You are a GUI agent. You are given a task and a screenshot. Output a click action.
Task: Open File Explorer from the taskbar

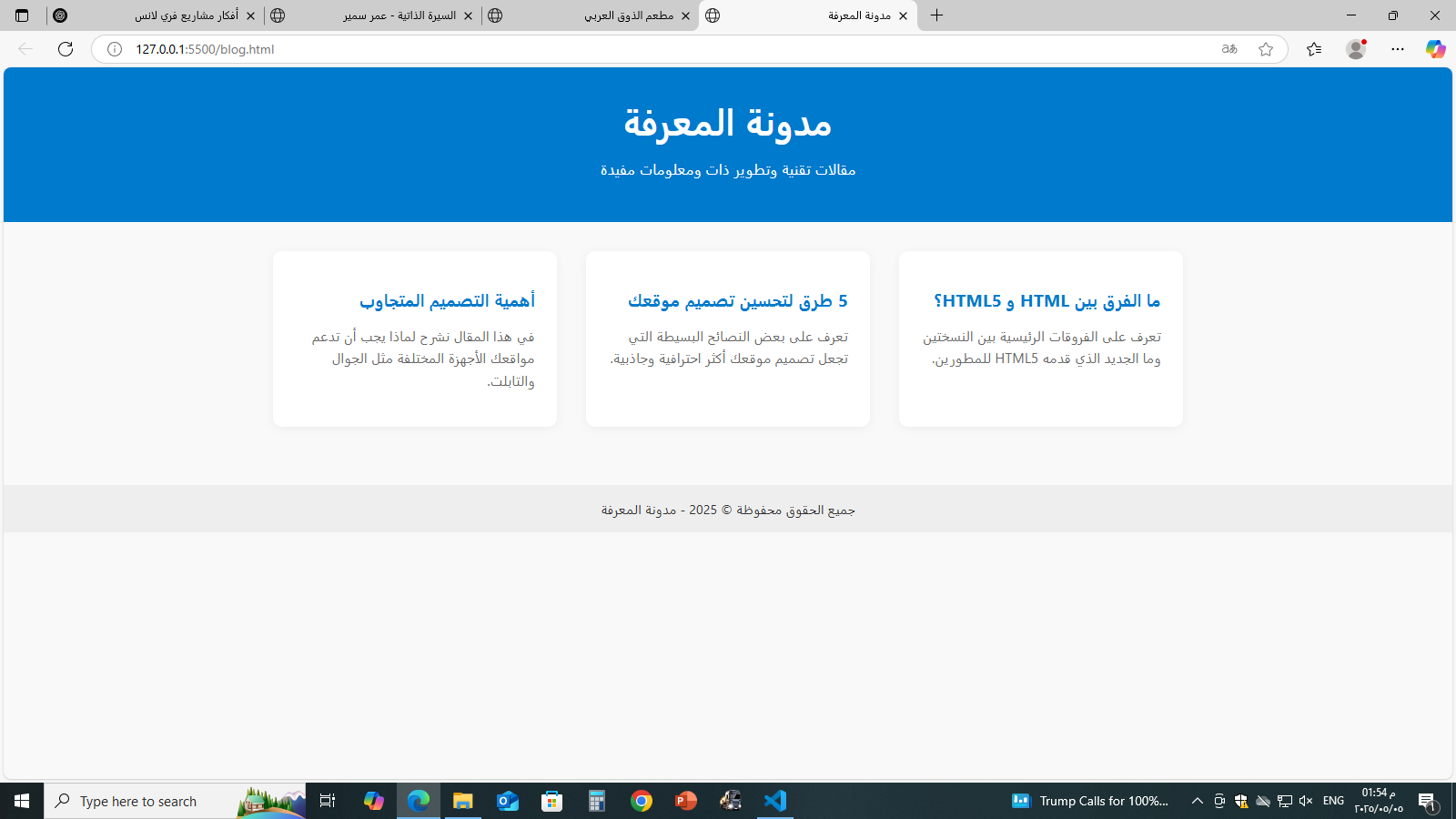click(463, 801)
